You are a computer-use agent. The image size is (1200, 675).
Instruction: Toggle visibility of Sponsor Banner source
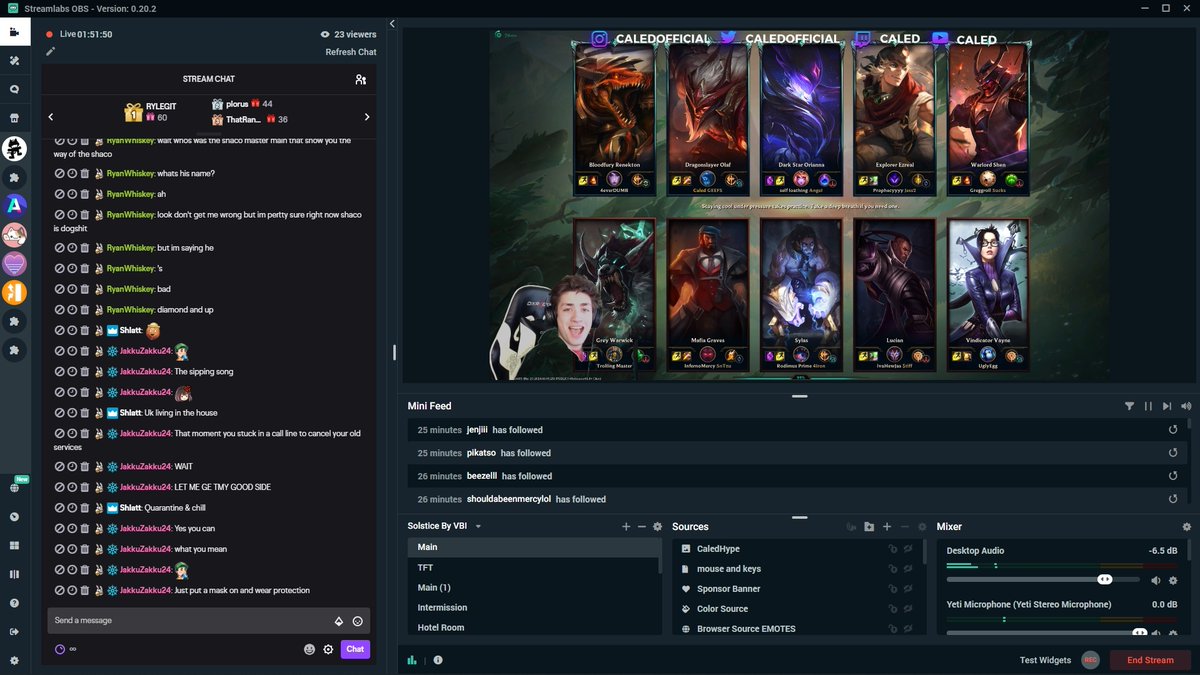(909, 589)
